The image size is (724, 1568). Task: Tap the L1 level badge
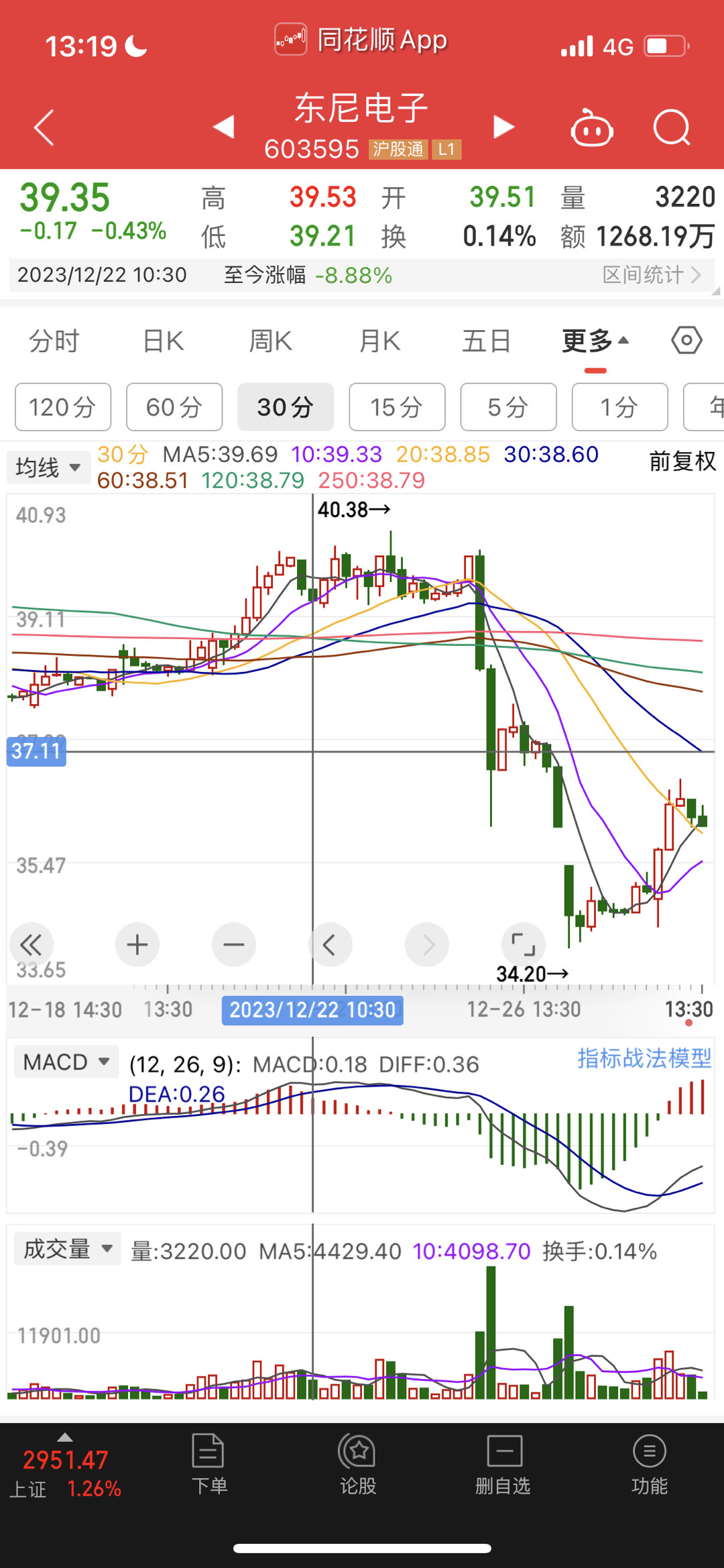click(x=446, y=149)
